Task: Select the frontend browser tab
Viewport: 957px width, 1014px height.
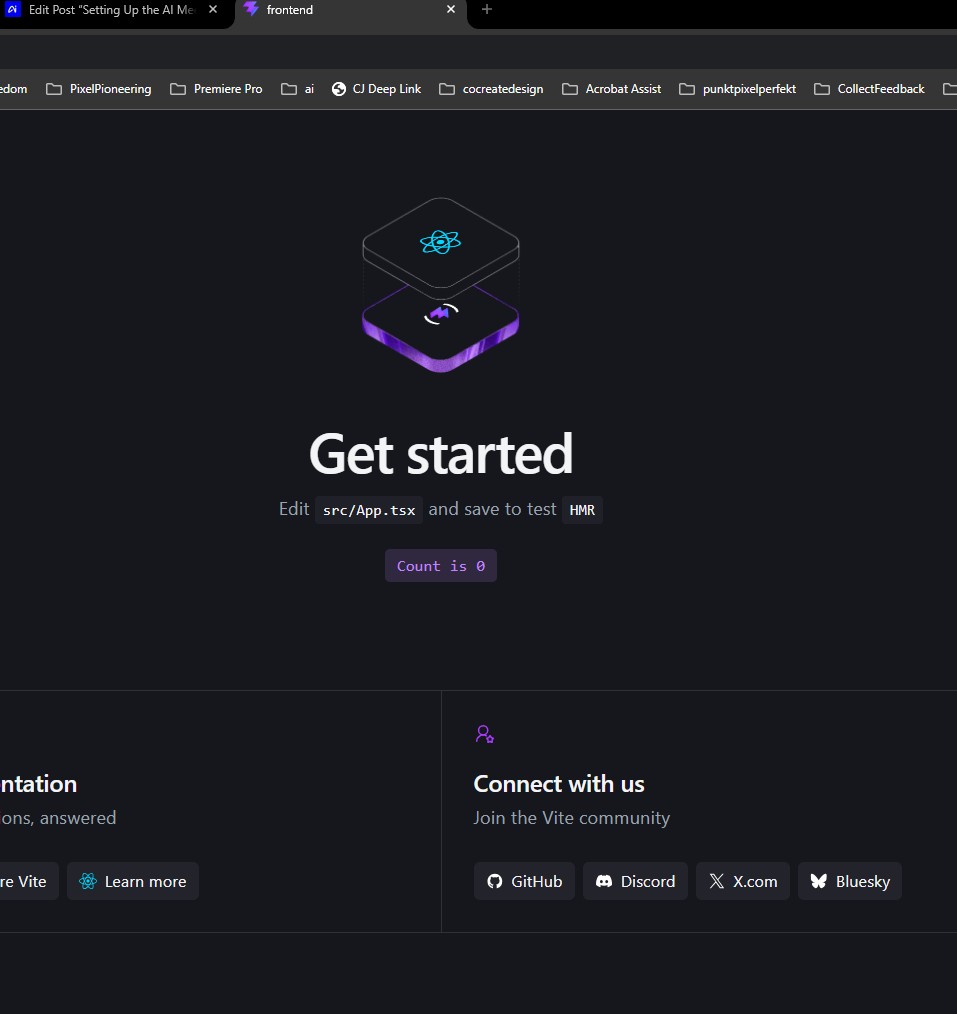Action: point(349,10)
